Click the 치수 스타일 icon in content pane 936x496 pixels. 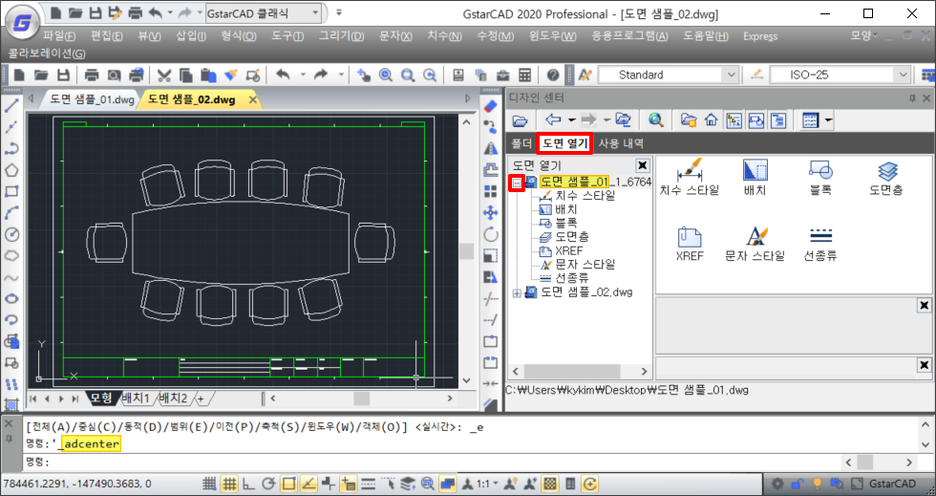689,170
